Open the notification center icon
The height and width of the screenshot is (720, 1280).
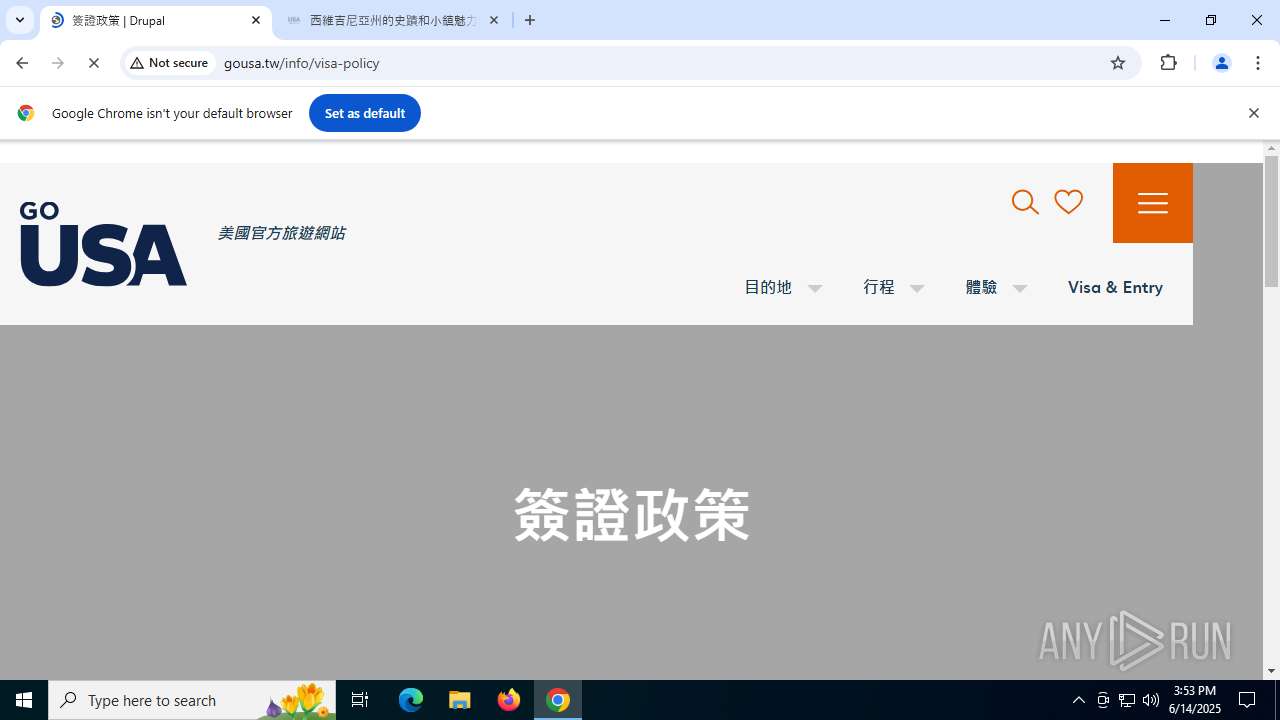(x=1247, y=700)
